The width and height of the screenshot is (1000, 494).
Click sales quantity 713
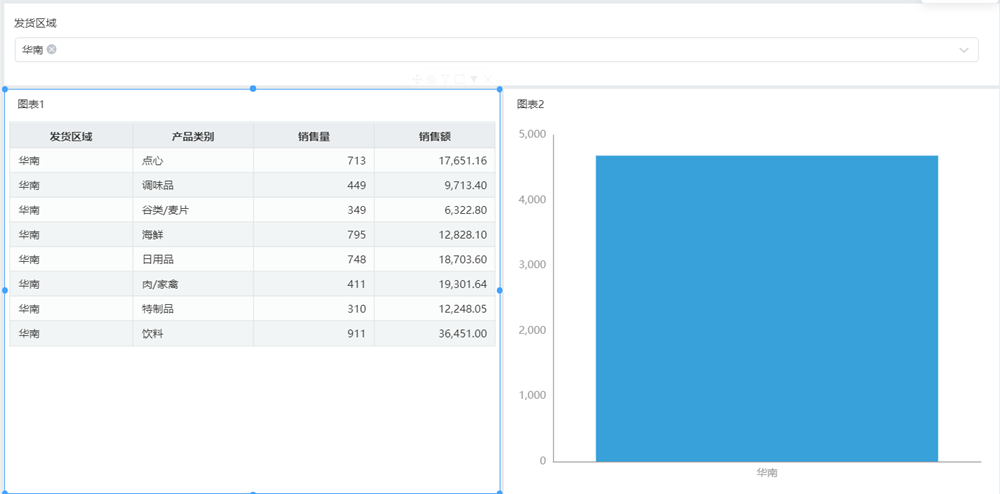tap(314, 161)
